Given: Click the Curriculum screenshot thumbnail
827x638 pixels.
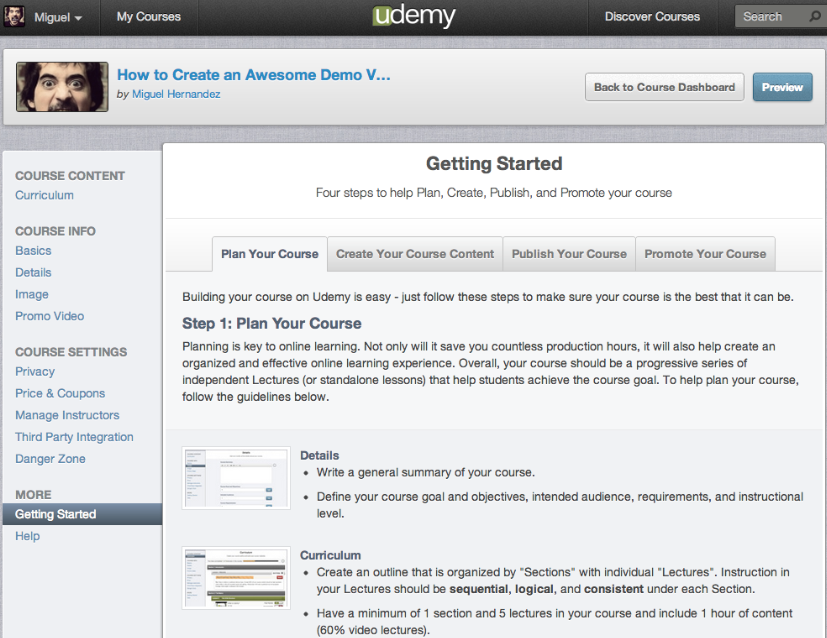Looking at the screenshot, I should [236, 578].
